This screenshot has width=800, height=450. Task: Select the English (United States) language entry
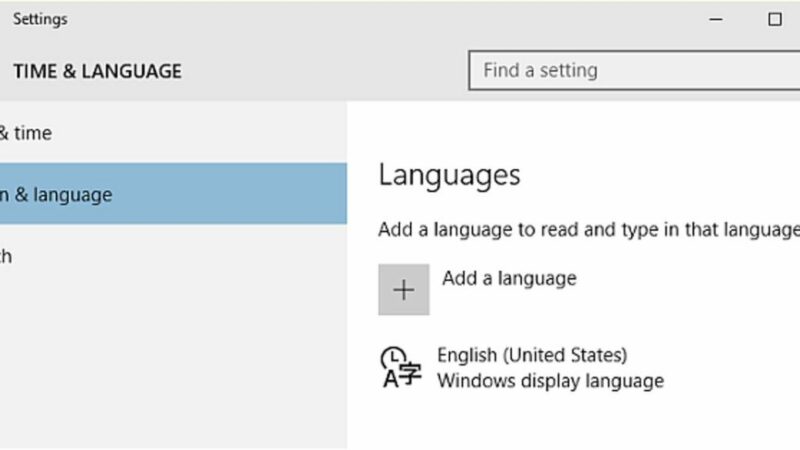[532, 355]
